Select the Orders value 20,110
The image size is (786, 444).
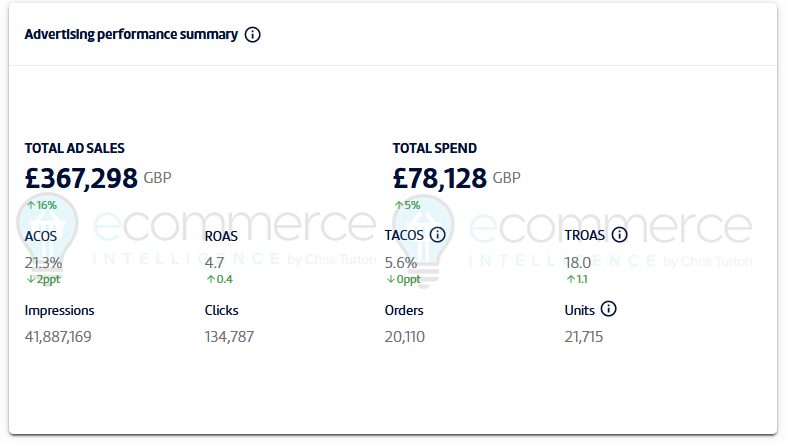[405, 337]
